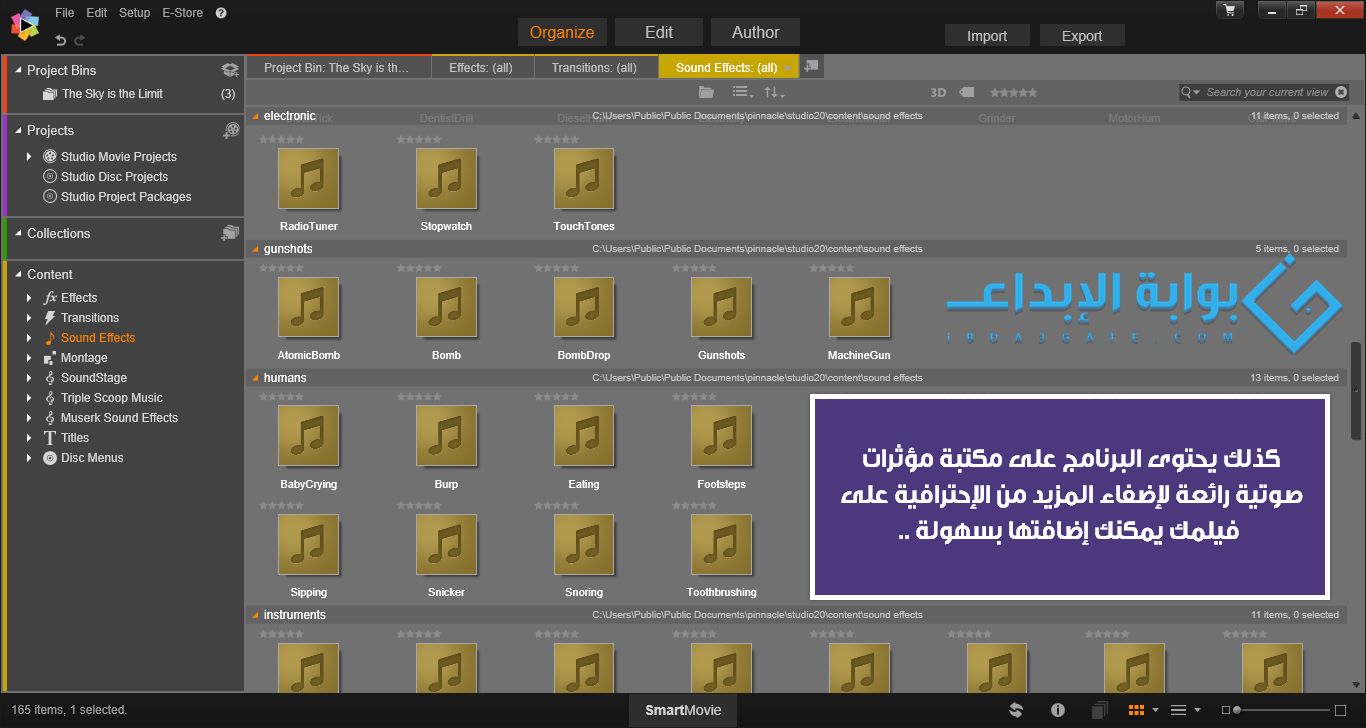Switch to details list view

point(1178,710)
